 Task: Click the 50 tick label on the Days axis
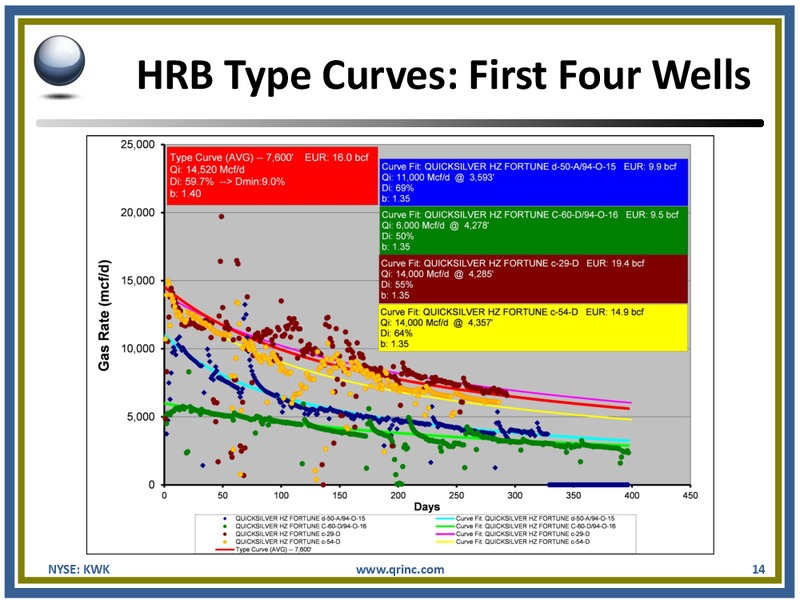coord(222,495)
